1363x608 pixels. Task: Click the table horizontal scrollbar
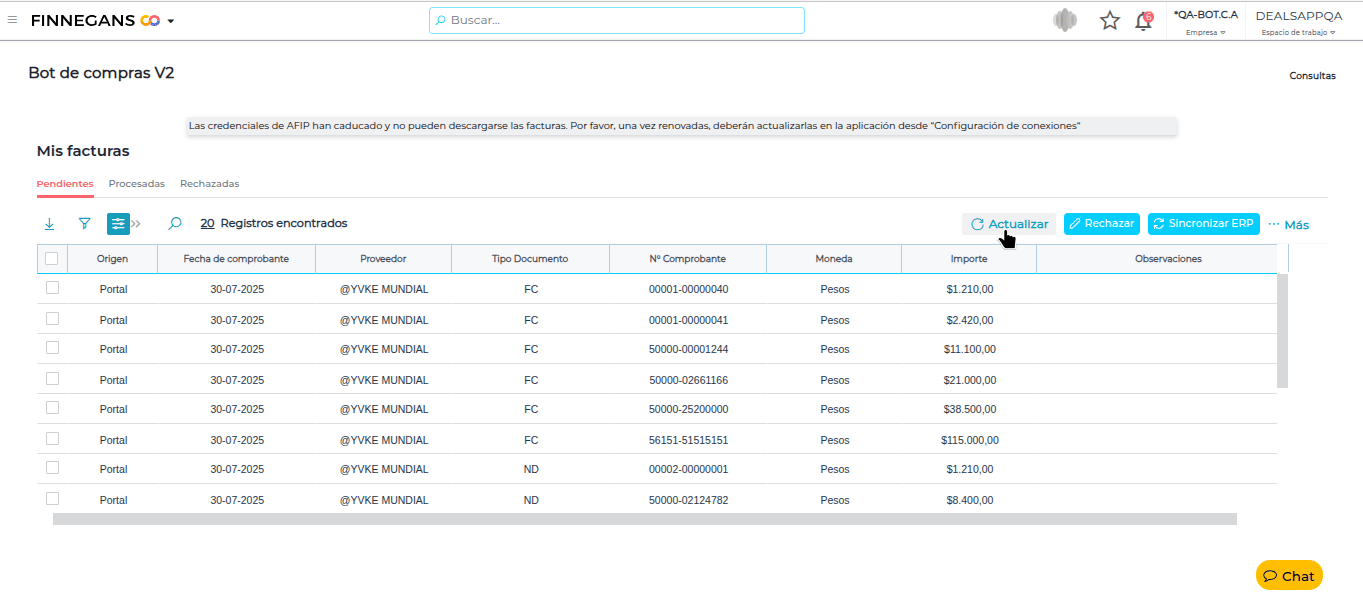click(x=645, y=519)
